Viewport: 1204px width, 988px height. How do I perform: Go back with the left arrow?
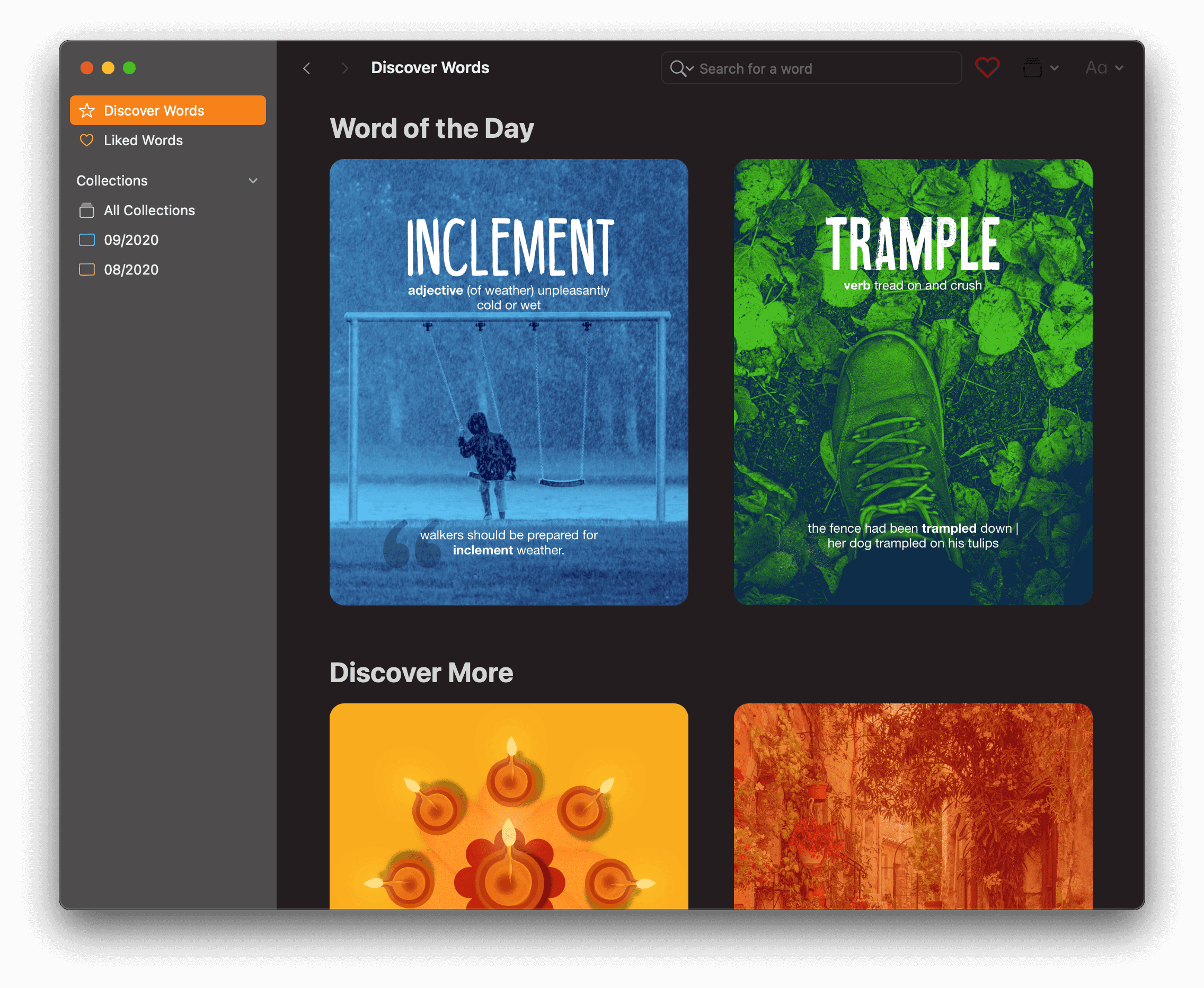pyautogui.click(x=307, y=68)
